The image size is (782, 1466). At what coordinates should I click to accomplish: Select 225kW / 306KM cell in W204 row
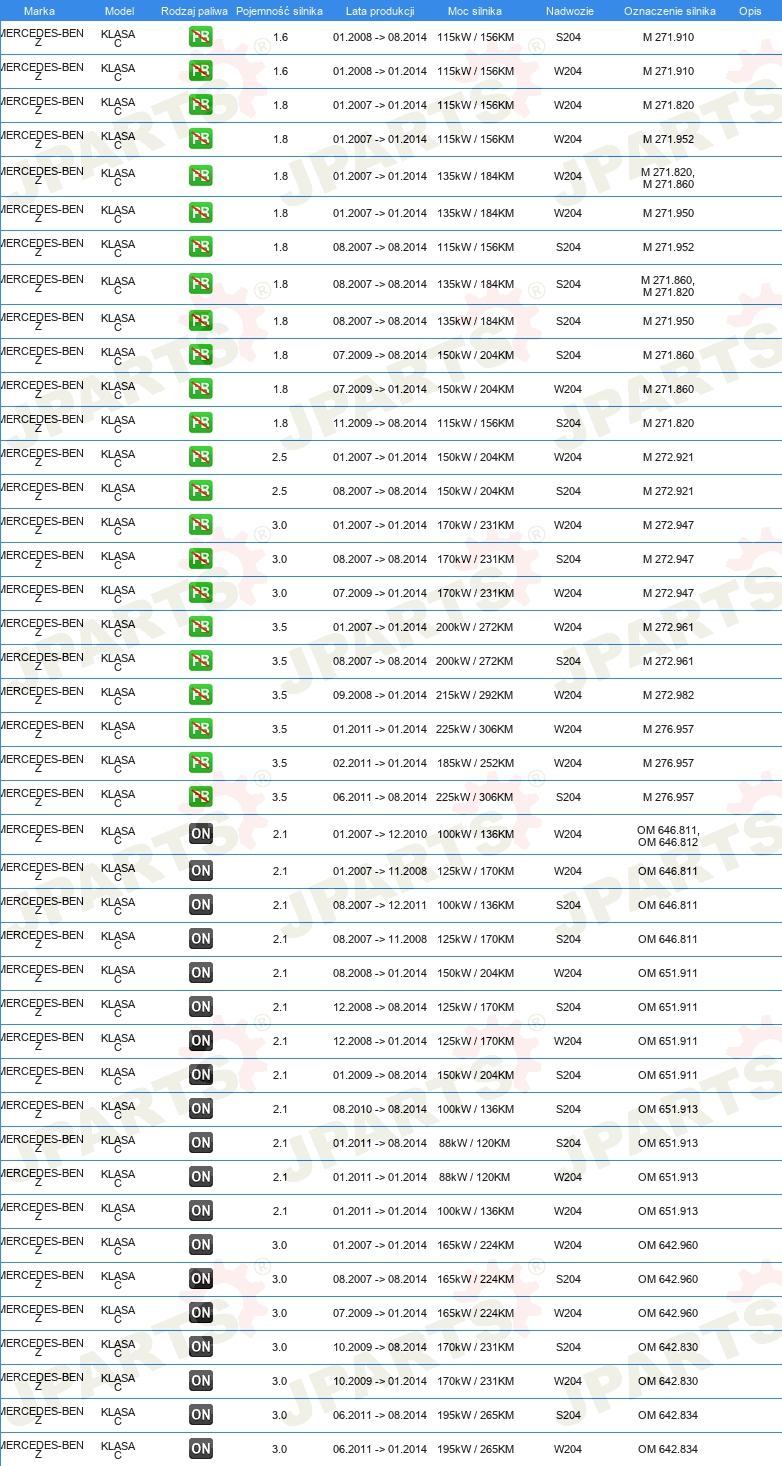(x=475, y=729)
